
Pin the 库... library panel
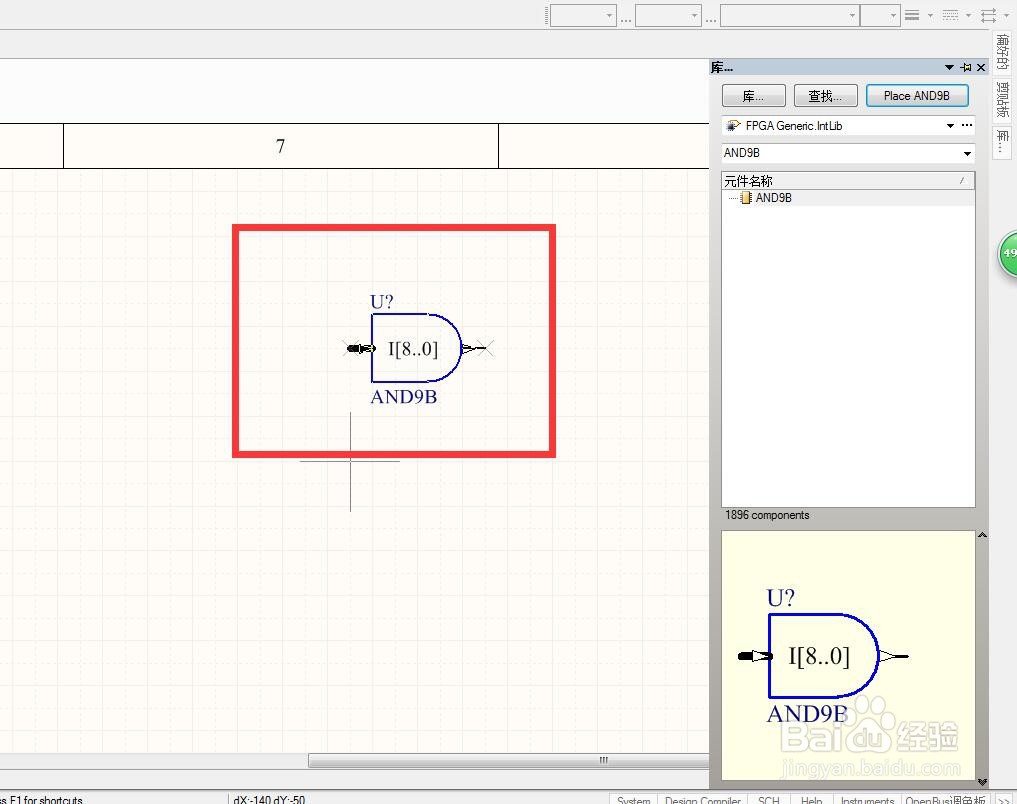[966, 67]
